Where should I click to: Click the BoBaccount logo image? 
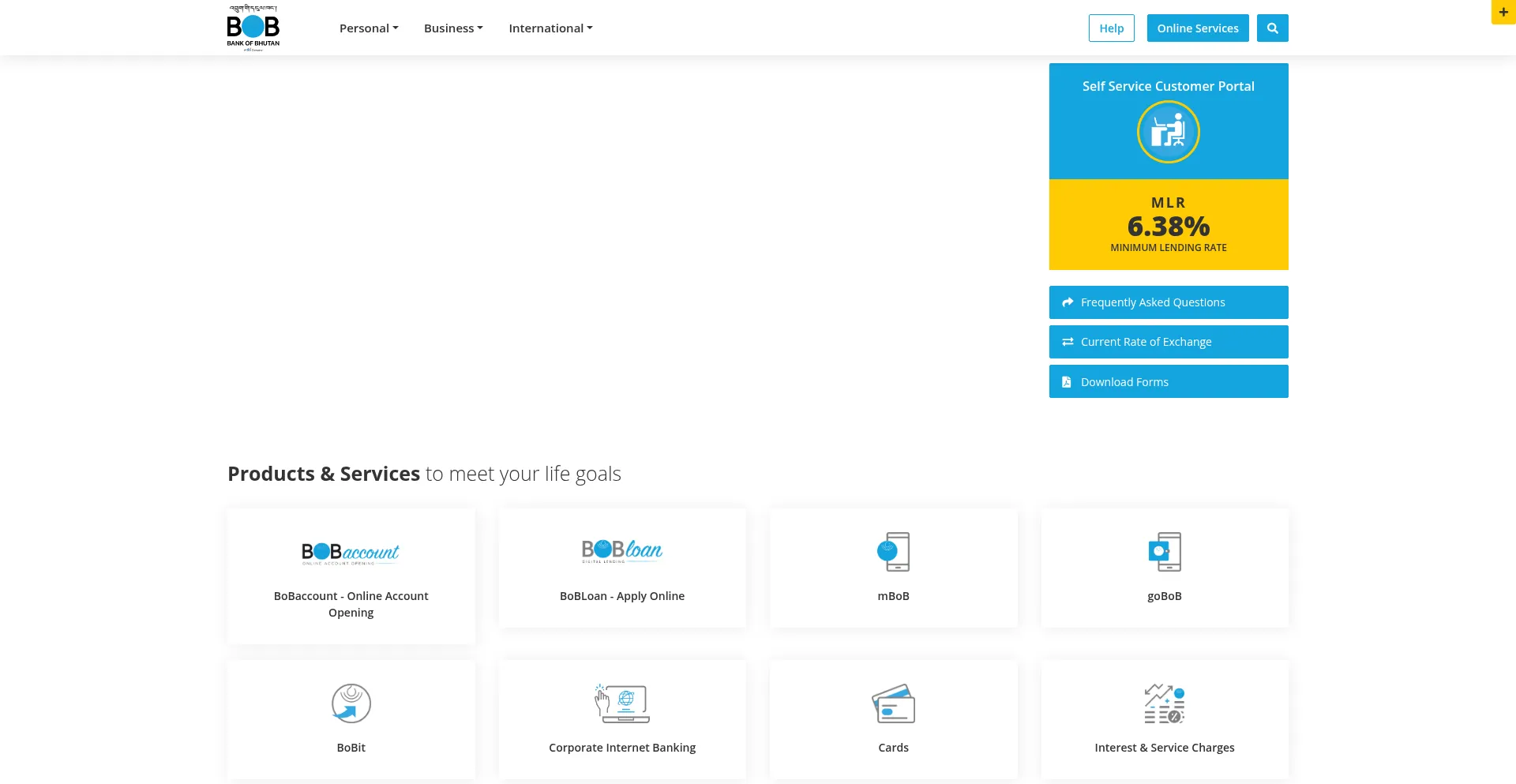351,553
